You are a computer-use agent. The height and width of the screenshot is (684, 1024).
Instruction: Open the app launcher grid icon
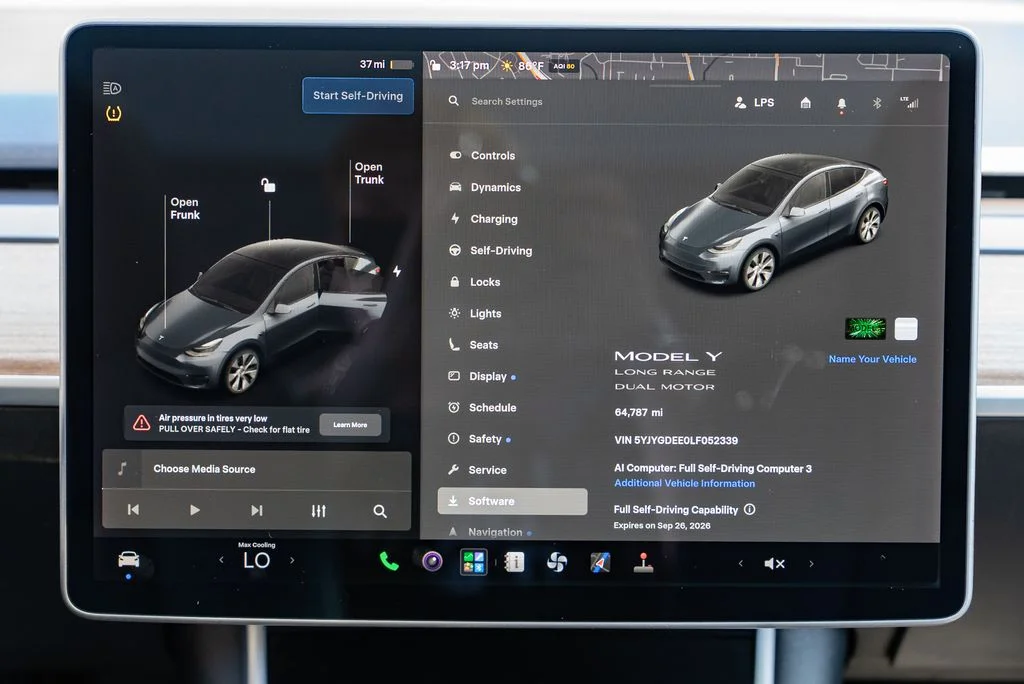pyautogui.click(x=473, y=562)
